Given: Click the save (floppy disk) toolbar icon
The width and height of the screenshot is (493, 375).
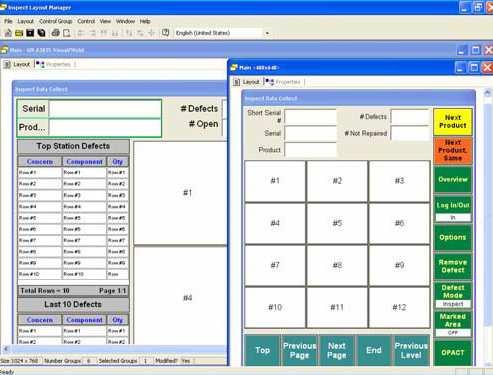Looking at the screenshot, I should pos(30,33).
